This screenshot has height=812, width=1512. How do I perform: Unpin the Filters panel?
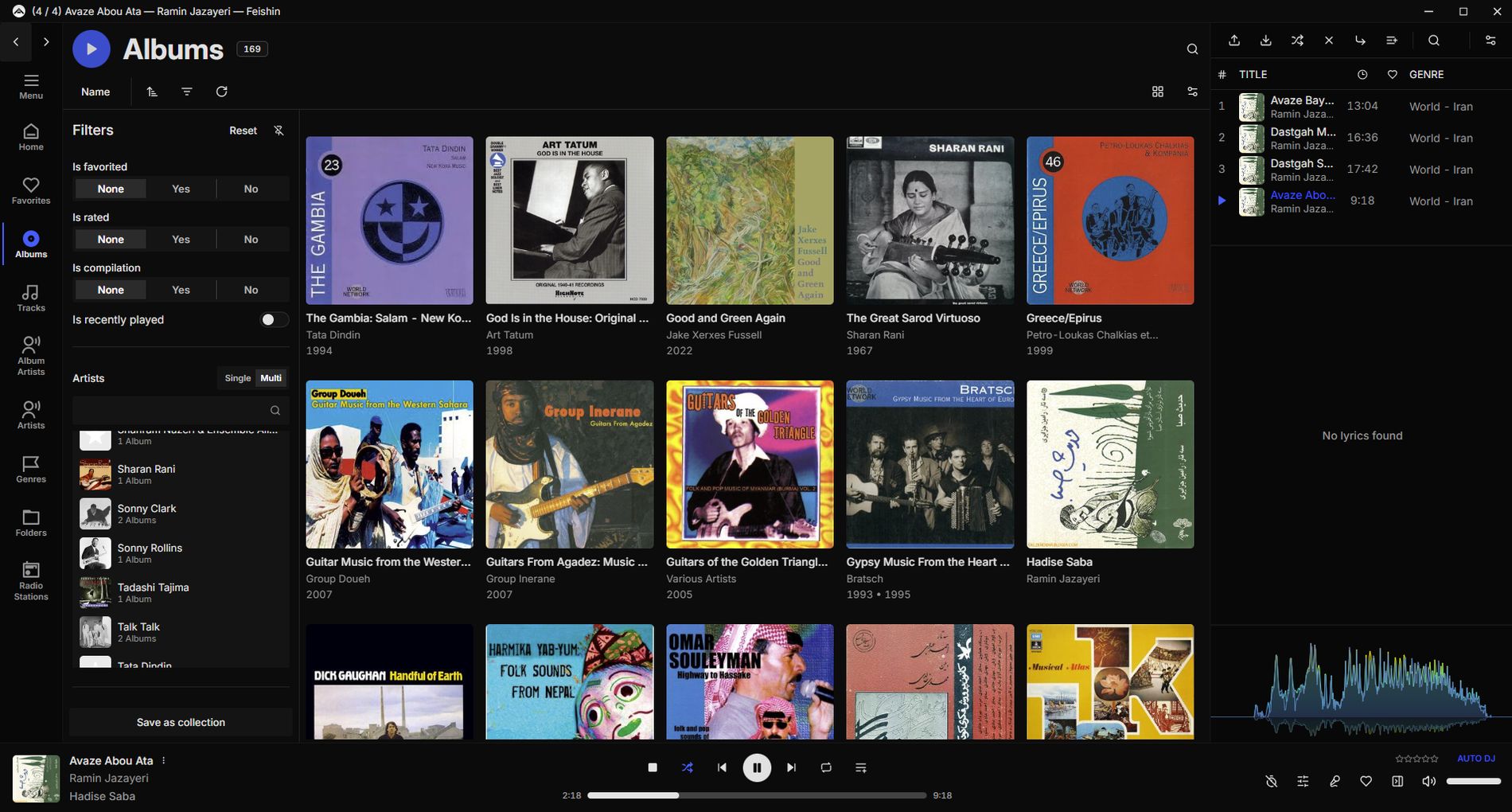[x=279, y=131]
